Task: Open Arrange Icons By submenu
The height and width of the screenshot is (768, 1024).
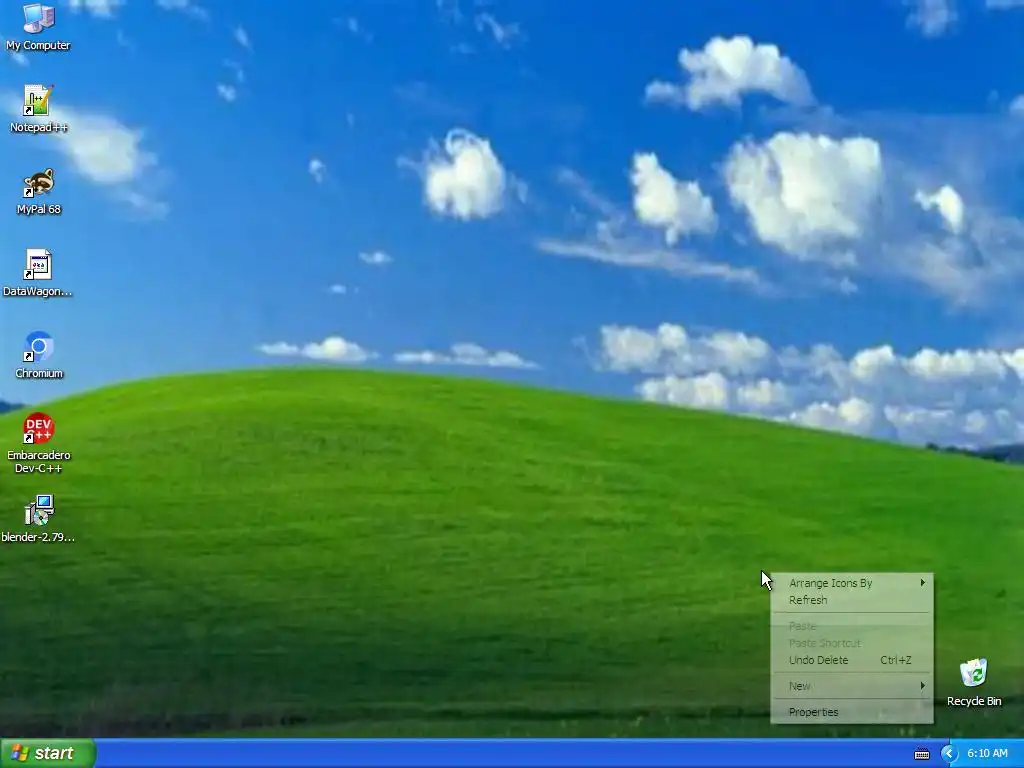Action: point(852,583)
